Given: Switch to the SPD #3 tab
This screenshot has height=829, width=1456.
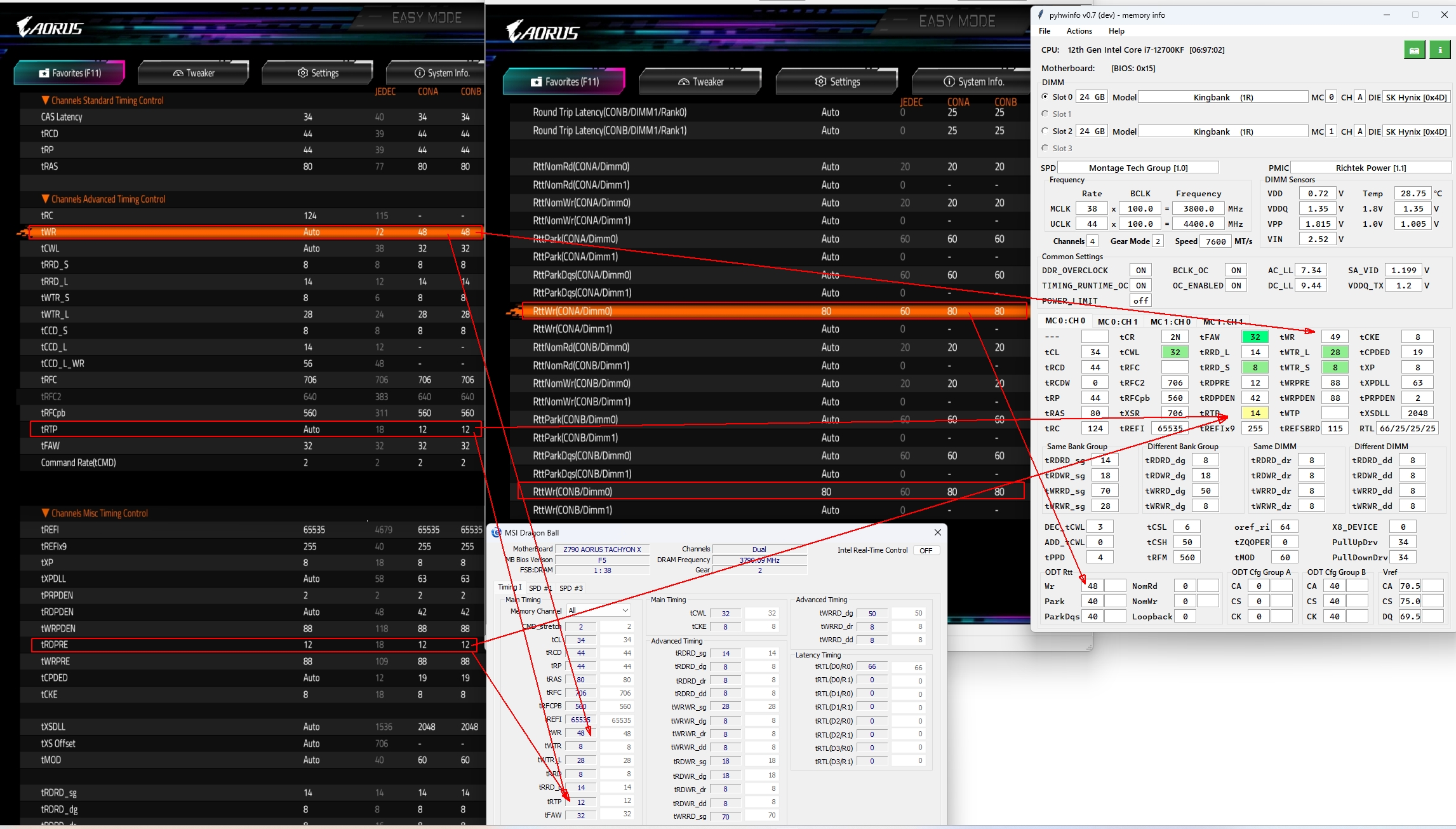Looking at the screenshot, I should (x=571, y=588).
